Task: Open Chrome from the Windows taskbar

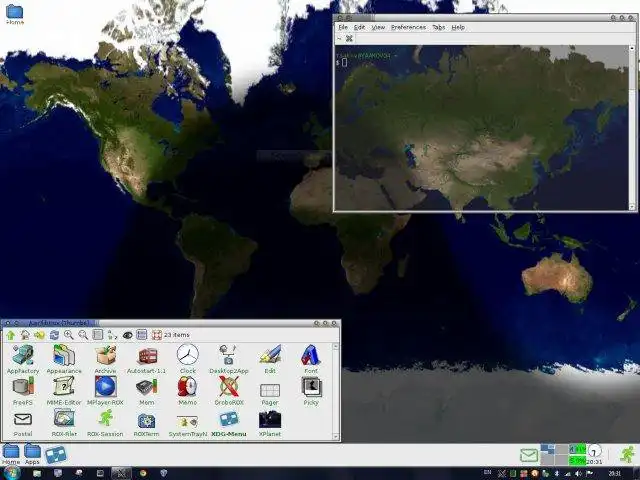Action: click(x=143, y=473)
